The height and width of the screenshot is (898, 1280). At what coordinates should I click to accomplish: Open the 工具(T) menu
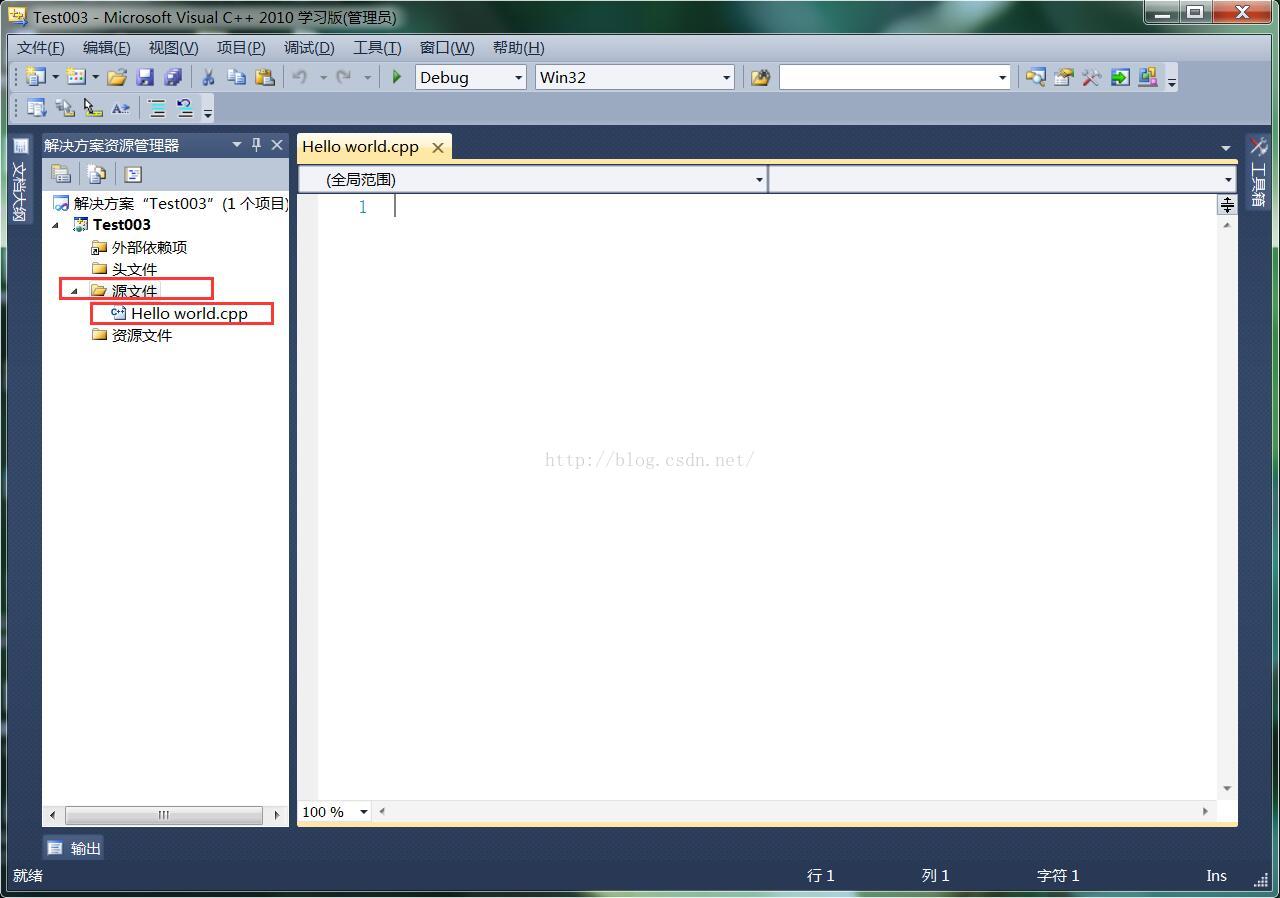[x=377, y=47]
